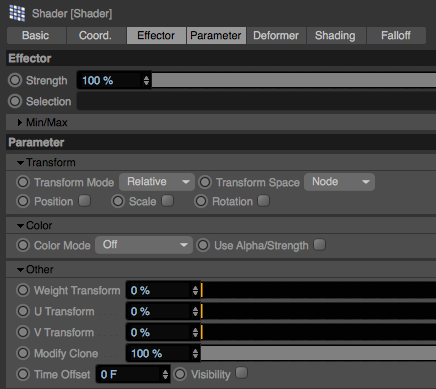This screenshot has width=436, height=389.
Task: Click the U Transform slider bar
Action: pyautogui.click(x=318, y=311)
